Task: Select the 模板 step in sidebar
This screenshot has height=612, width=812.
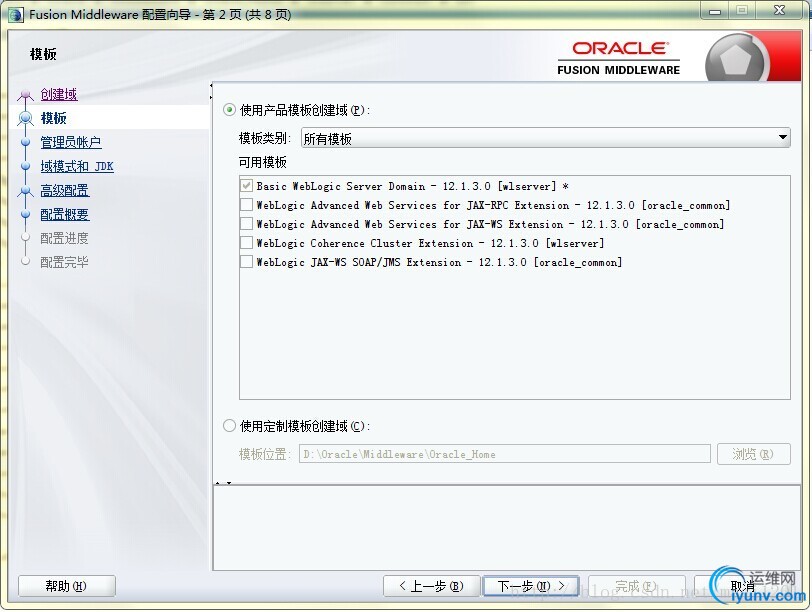Action: (53, 118)
